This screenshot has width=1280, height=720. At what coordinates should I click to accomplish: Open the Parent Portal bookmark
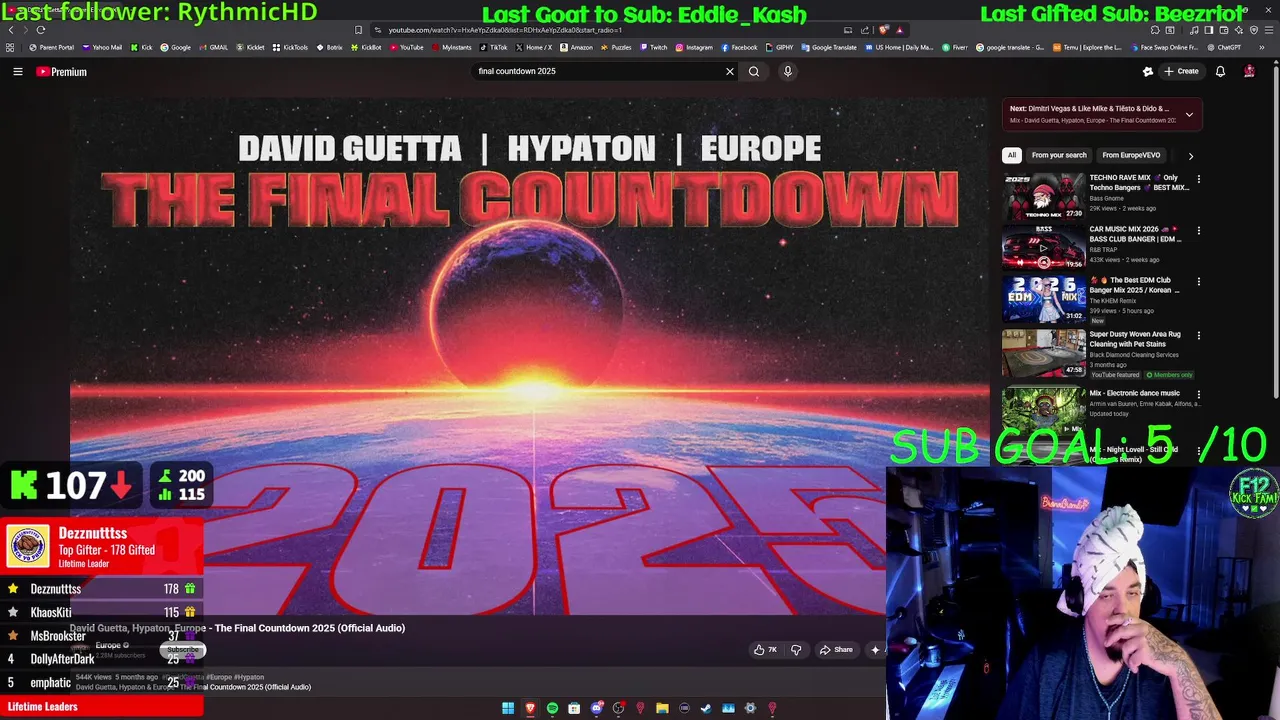52,47
